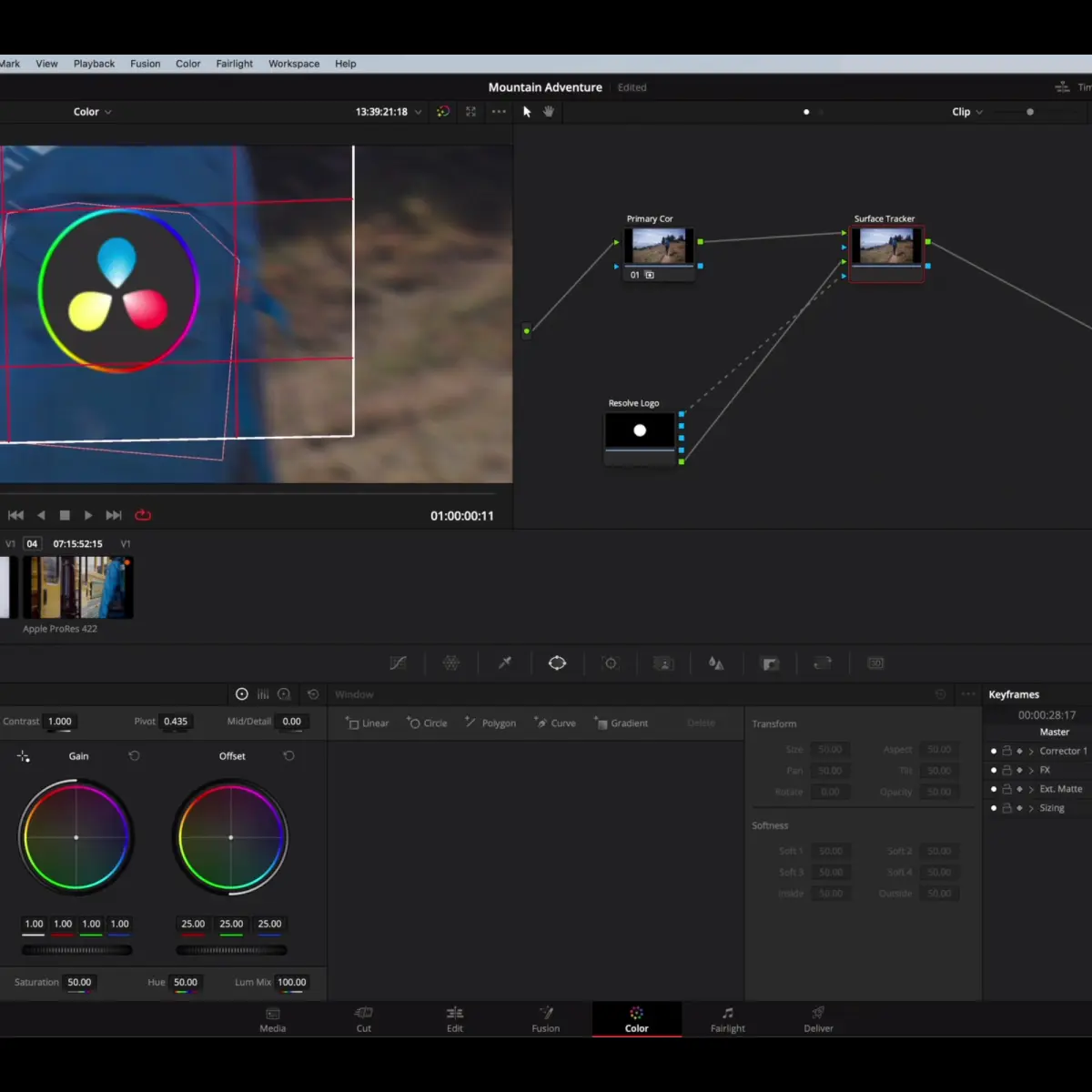Stop viewer playback
This screenshot has width=1092, height=1092.
(65, 515)
